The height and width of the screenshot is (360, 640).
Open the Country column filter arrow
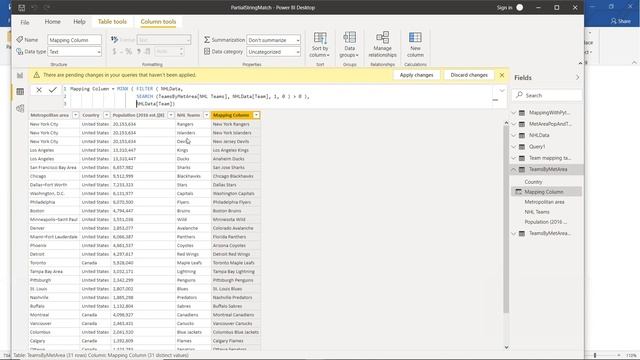click(107, 115)
